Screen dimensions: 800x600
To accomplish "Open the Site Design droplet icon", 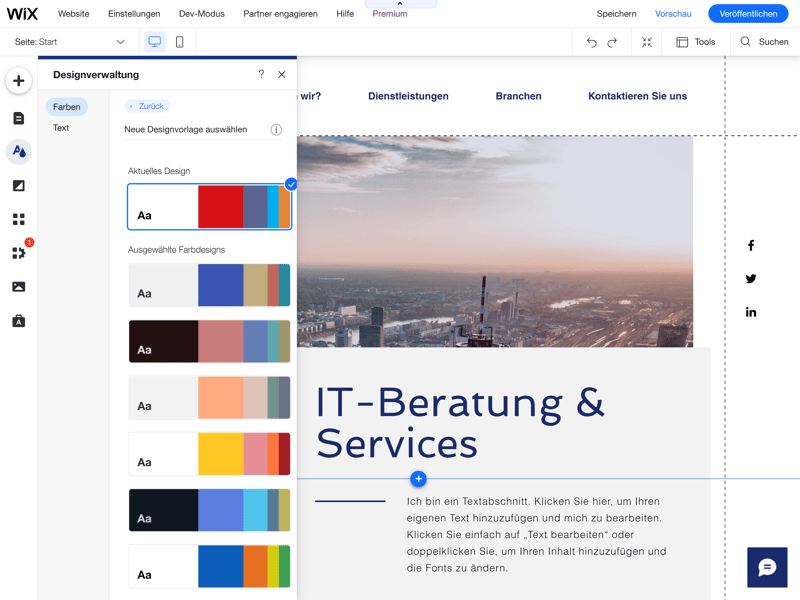I will (19, 152).
